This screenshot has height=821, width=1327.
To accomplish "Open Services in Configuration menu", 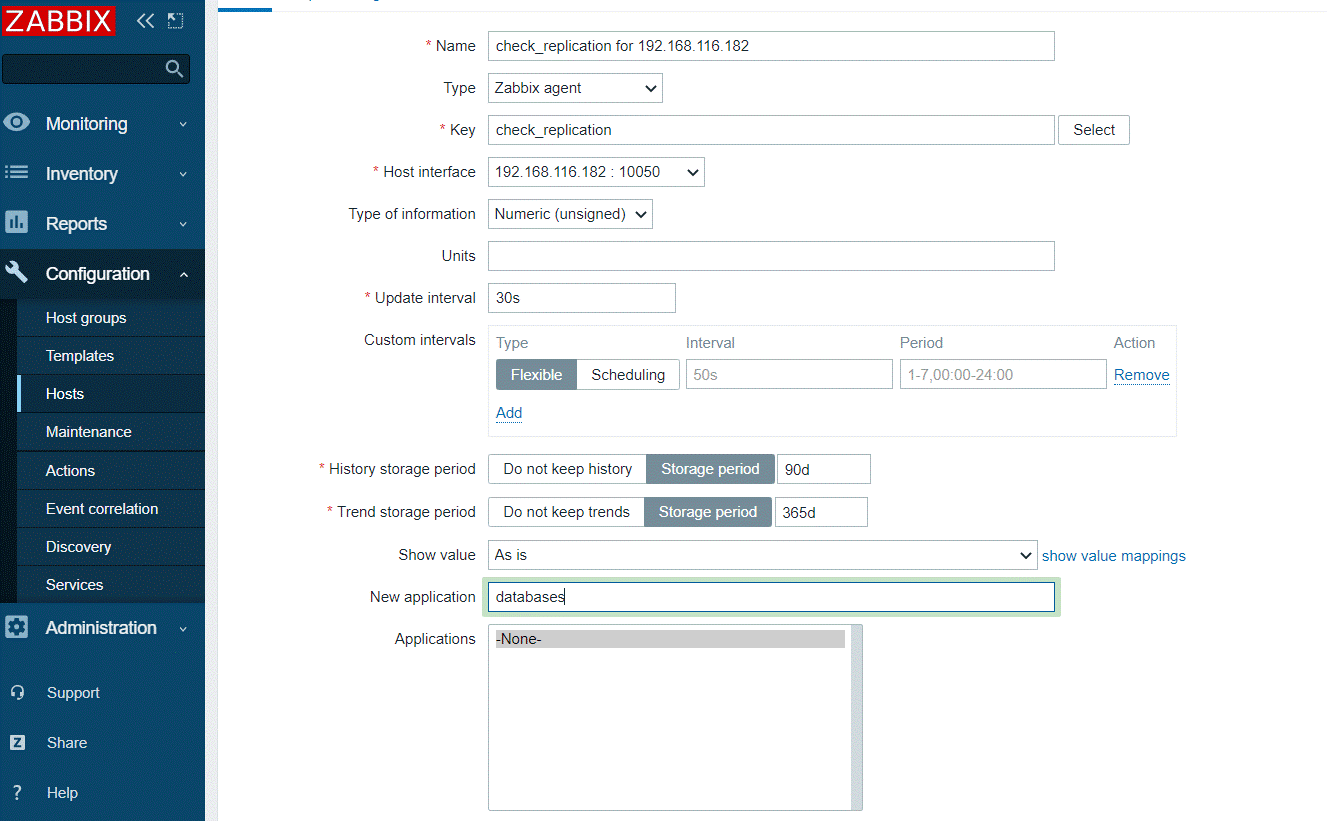I will [x=110, y=585].
